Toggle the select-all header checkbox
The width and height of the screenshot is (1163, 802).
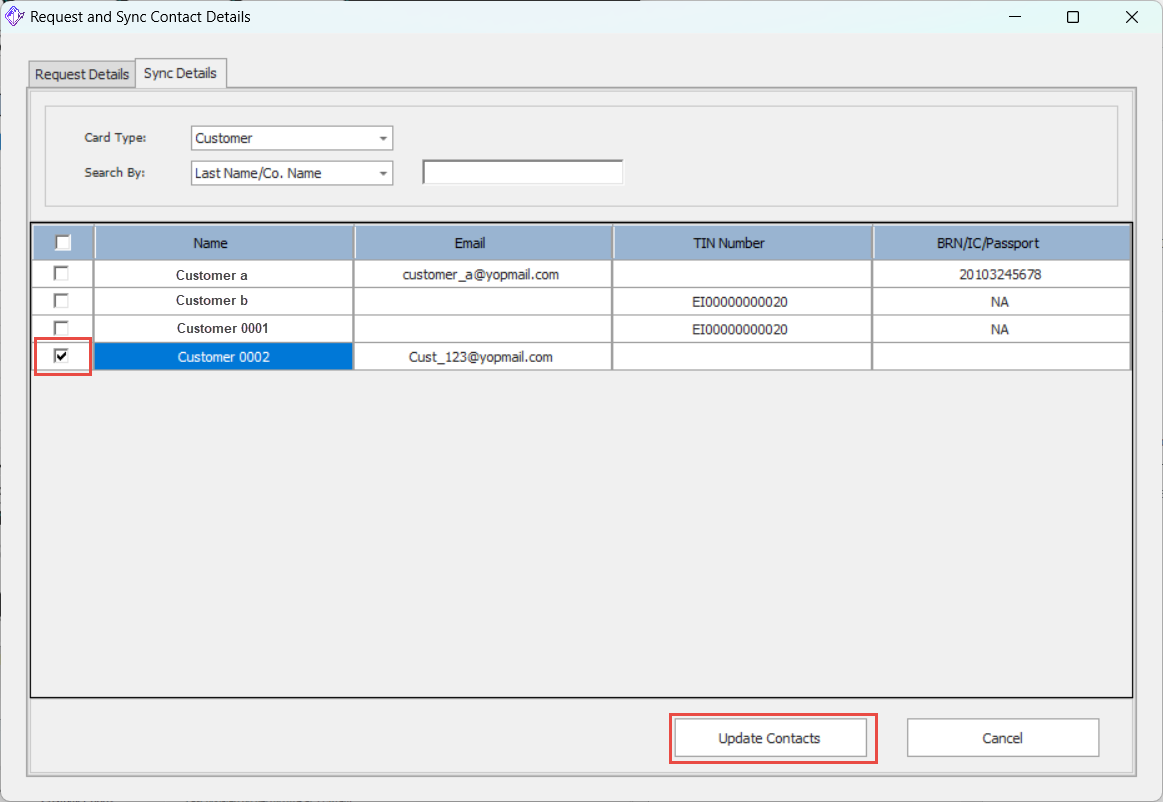63,243
